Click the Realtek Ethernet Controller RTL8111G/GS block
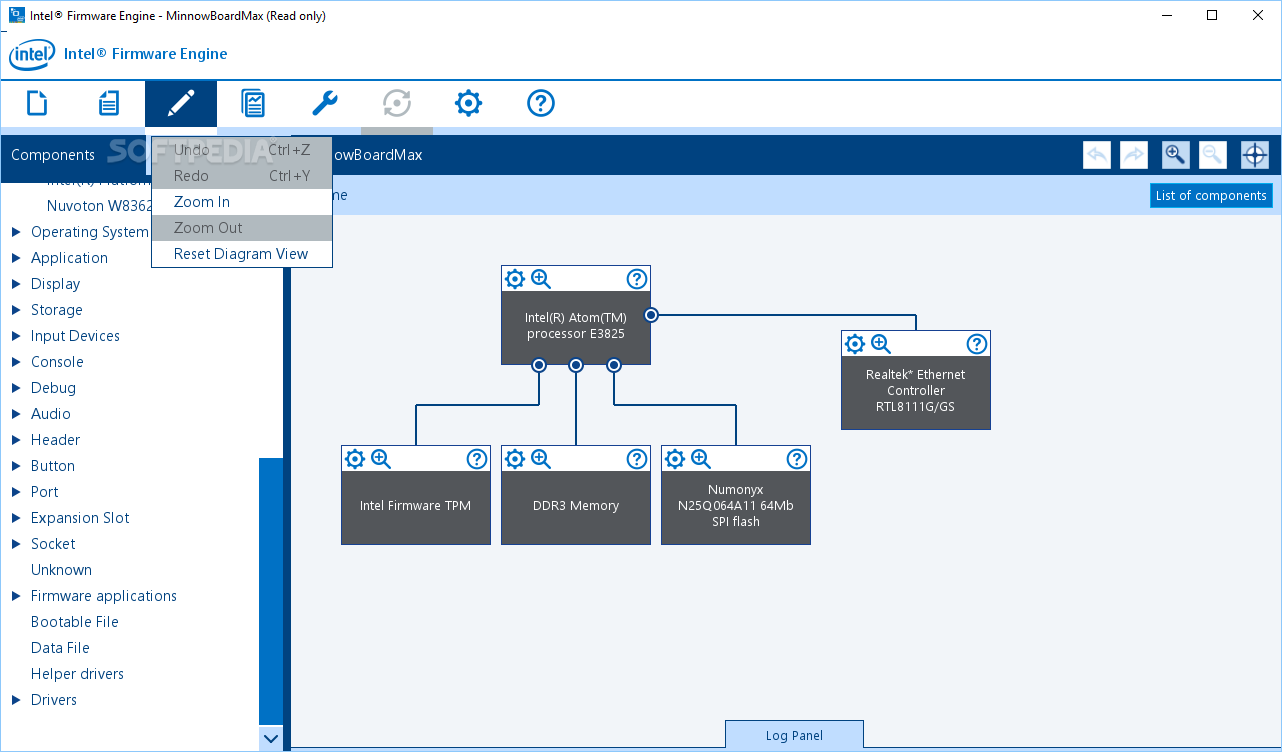Viewport: 1282px width, 752px height. coord(916,392)
